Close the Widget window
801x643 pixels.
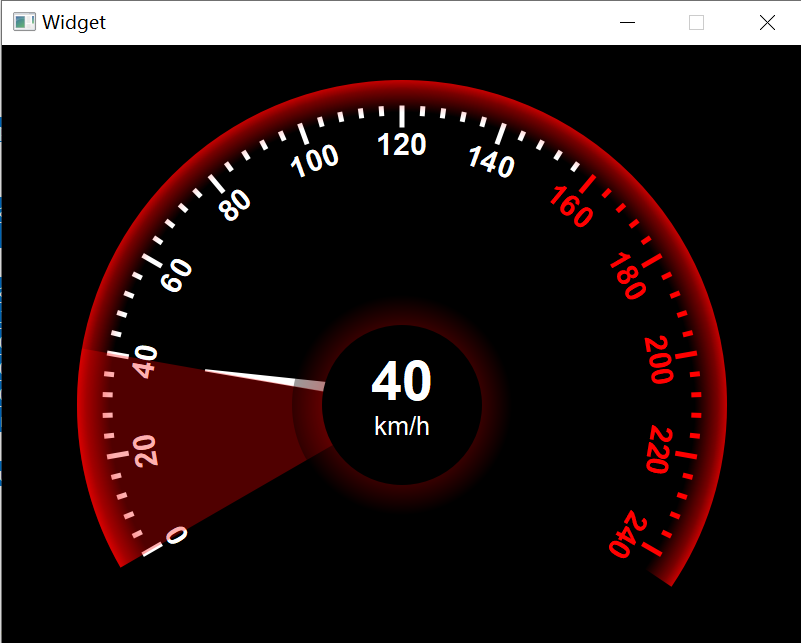(767, 22)
